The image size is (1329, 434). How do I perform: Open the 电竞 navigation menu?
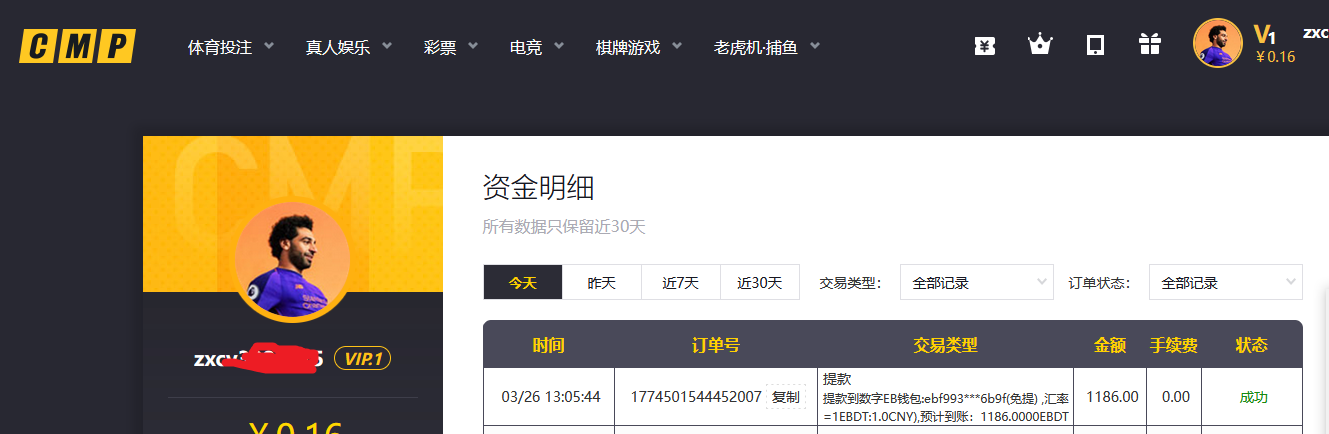(x=537, y=47)
